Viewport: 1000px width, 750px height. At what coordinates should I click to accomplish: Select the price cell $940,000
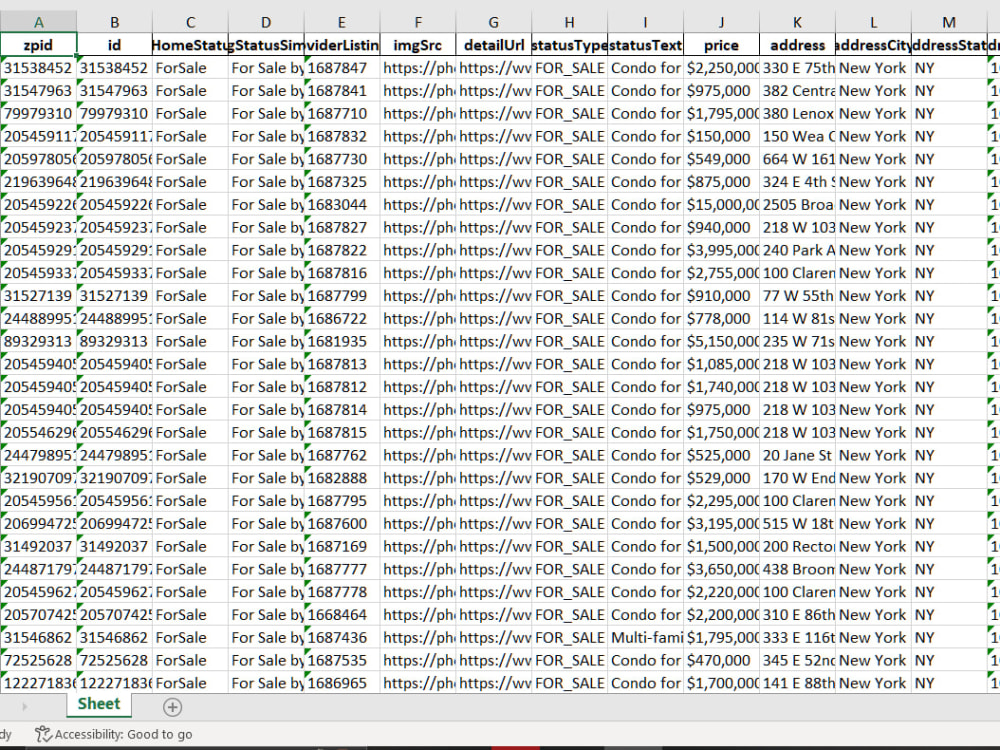[721, 227]
